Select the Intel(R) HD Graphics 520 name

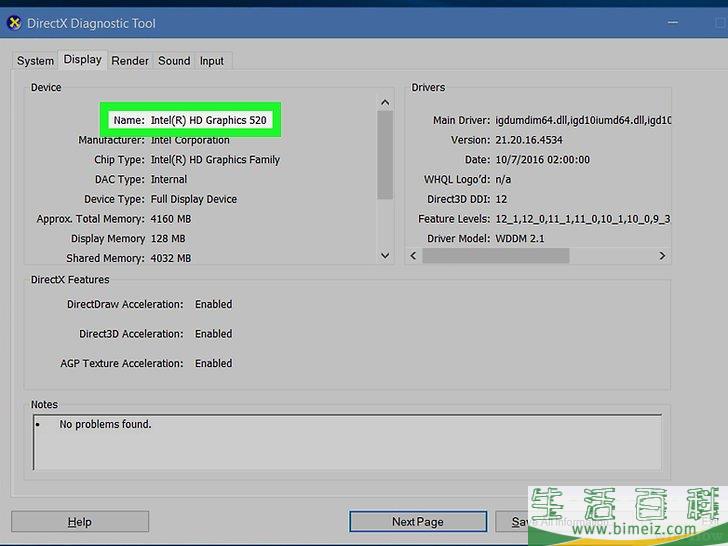click(208, 120)
